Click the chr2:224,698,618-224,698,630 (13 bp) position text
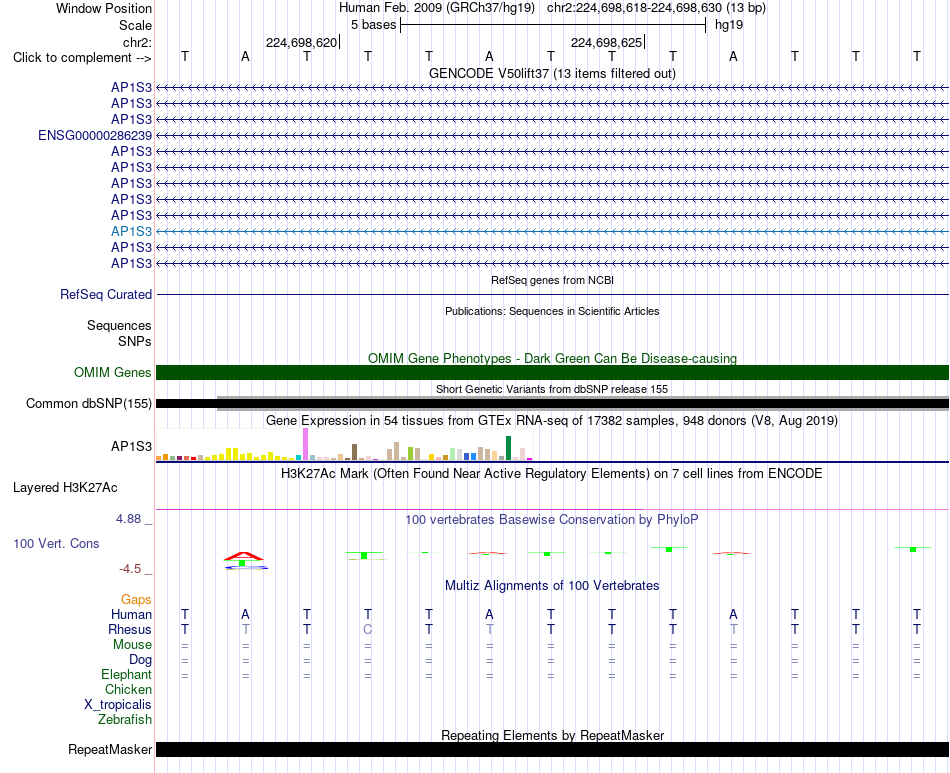 pyautogui.click(x=656, y=8)
